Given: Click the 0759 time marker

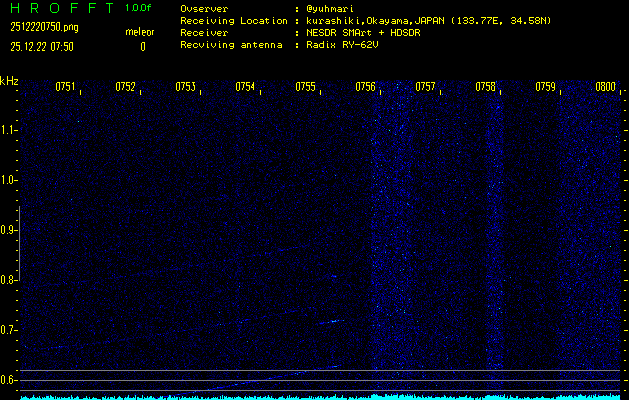Looking at the screenshot, I should 546,87.
